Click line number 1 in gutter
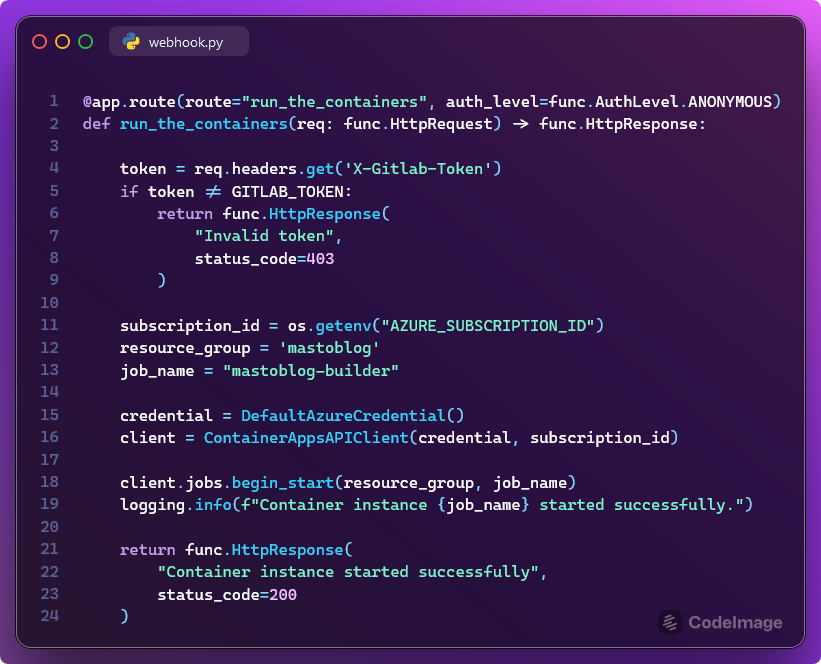 [x=54, y=101]
